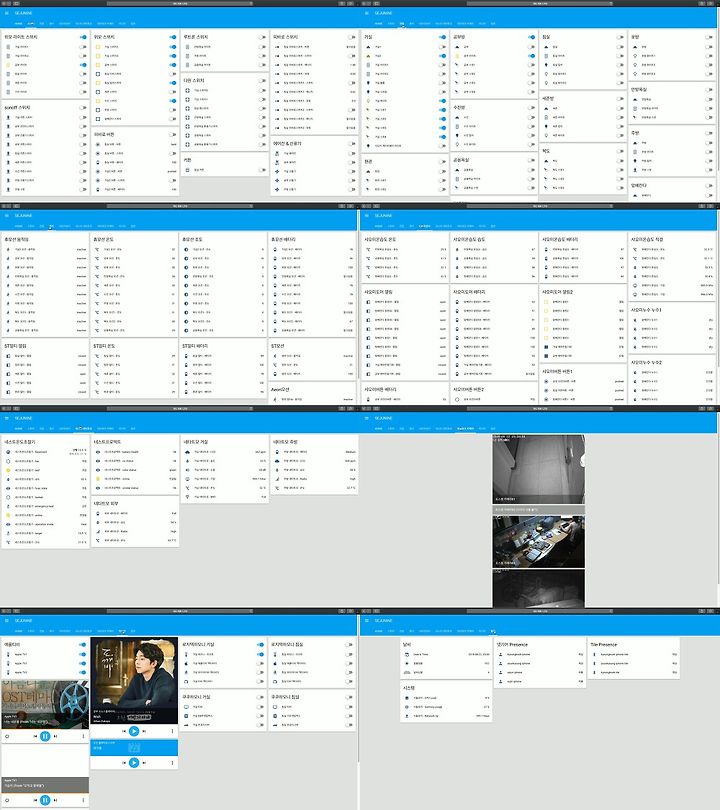
Task: Open hamburger menu in the room groups dashboard
Action: (x=367, y=13)
